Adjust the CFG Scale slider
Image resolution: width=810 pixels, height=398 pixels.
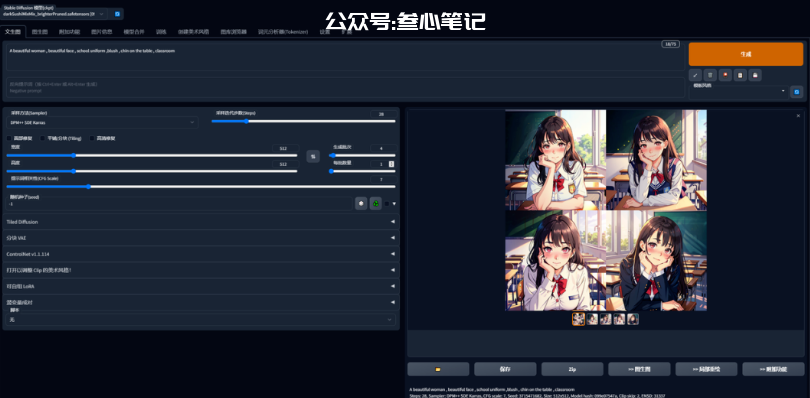point(201,187)
